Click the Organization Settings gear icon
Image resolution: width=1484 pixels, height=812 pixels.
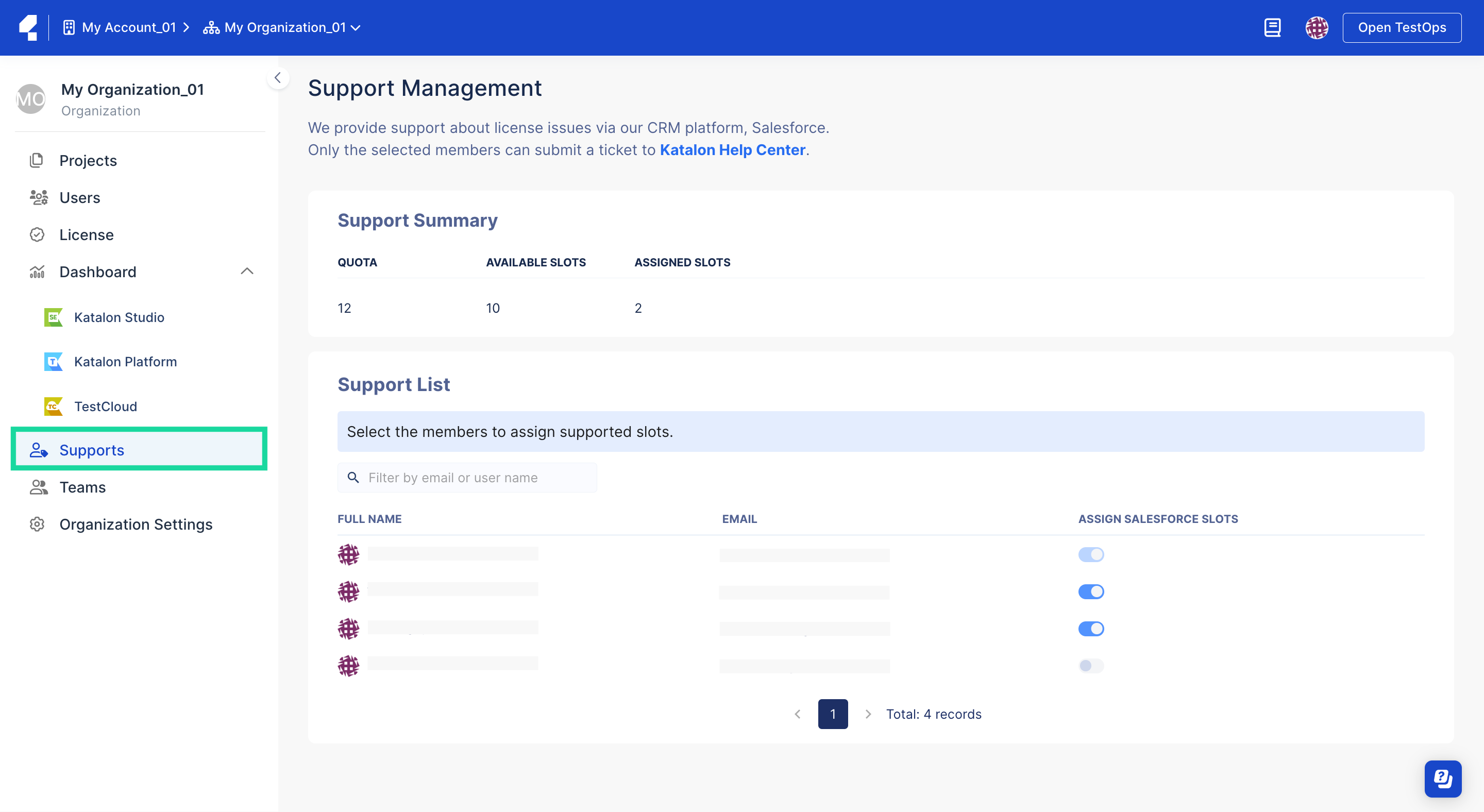pyautogui.click(x=38, y=524)
